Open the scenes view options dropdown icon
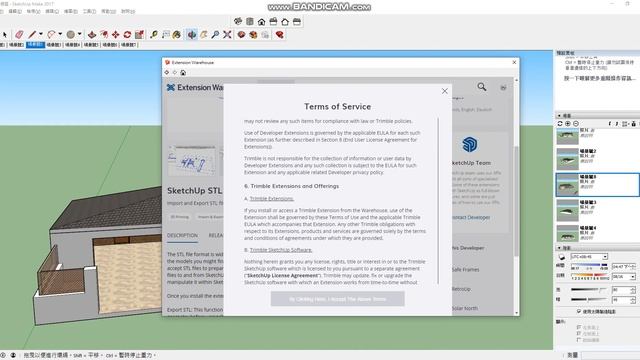 [x=625, y=124]
